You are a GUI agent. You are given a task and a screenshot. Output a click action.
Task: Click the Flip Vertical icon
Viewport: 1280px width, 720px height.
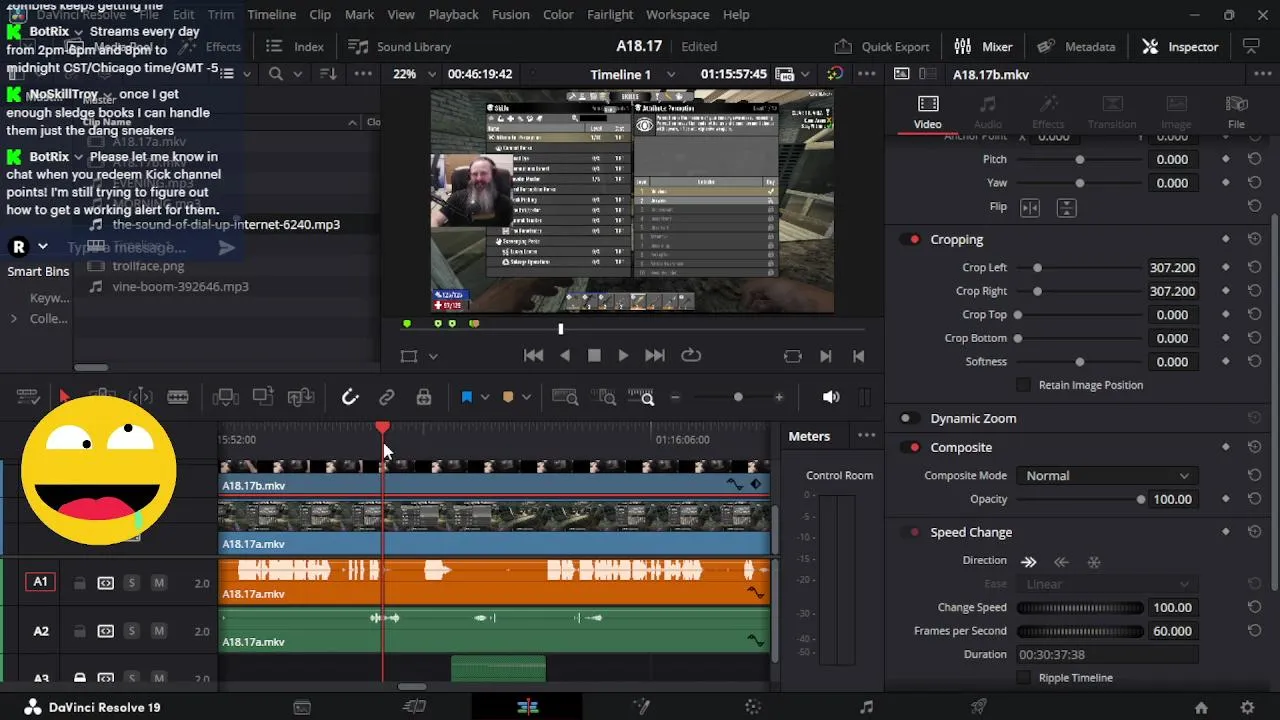(x=1067, y=207)
